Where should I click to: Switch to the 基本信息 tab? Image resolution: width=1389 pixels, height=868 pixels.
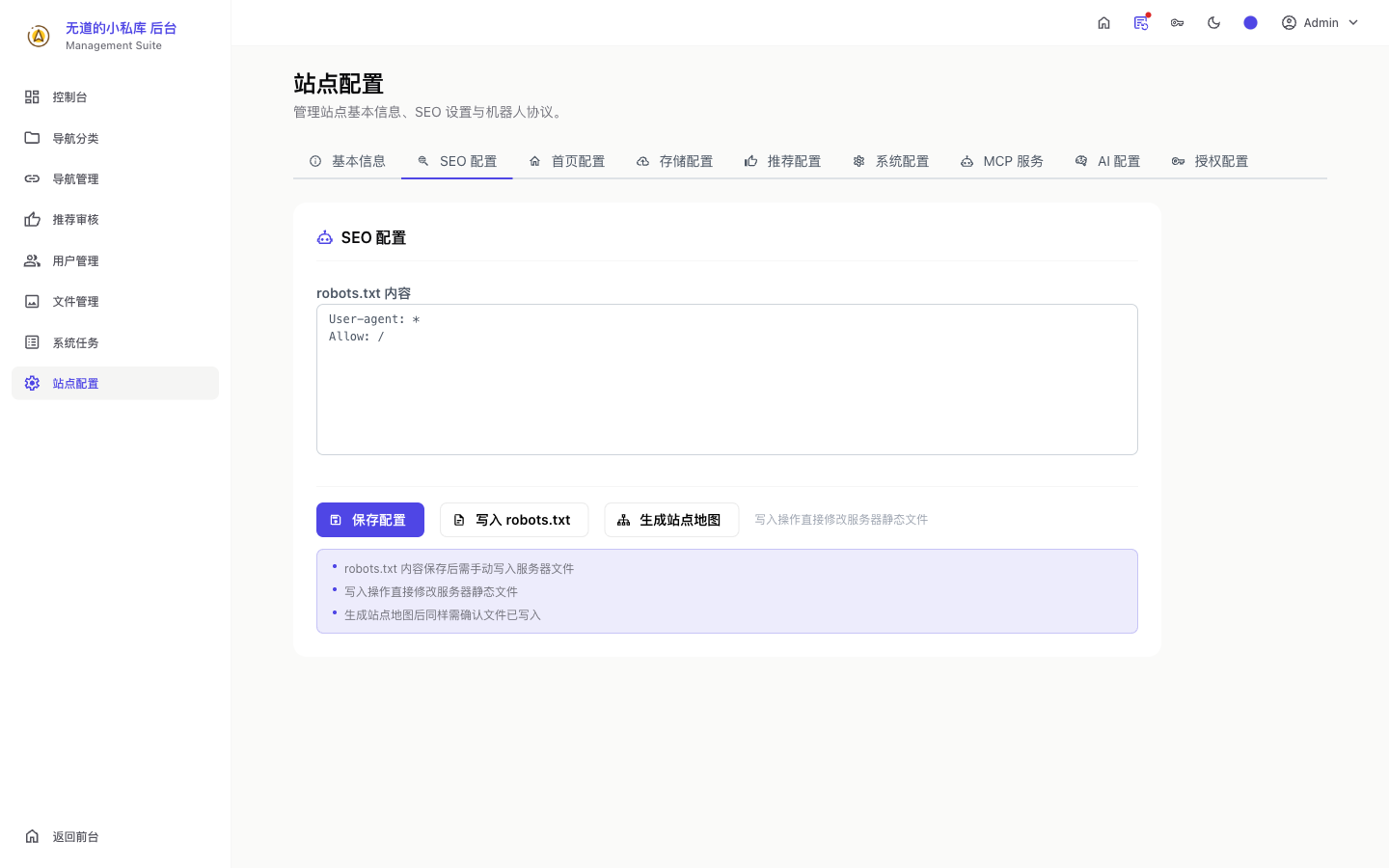(x=347, y=161)
